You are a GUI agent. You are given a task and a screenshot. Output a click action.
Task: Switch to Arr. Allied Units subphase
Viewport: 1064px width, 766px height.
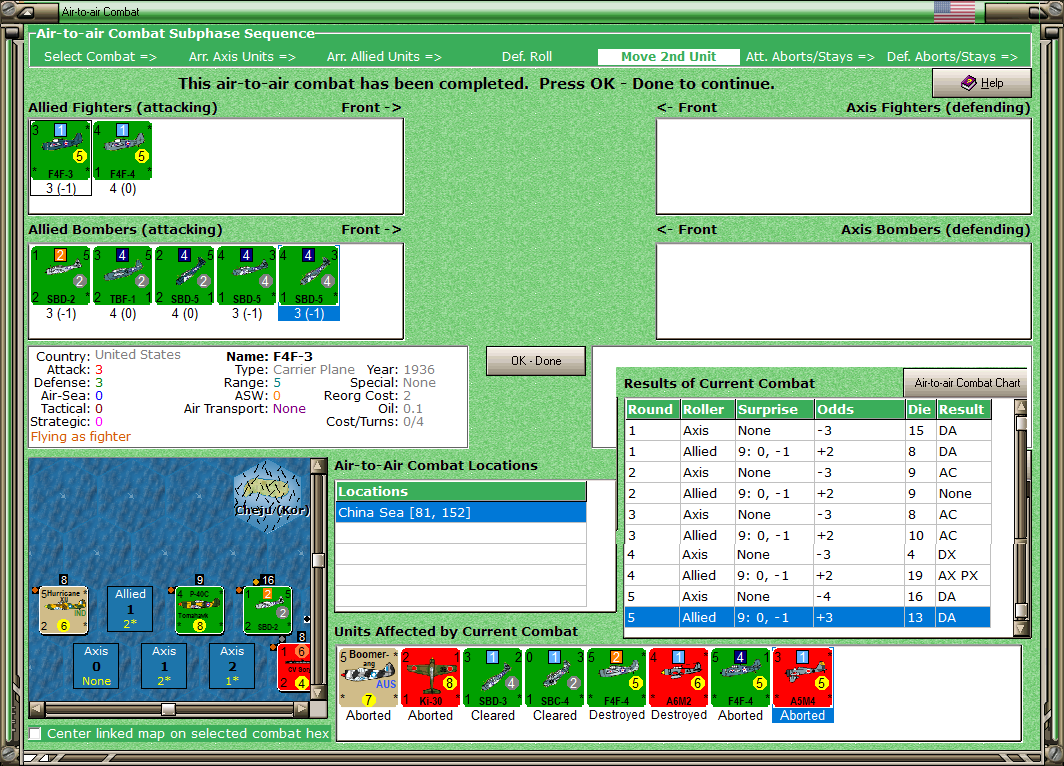[384, 57]
